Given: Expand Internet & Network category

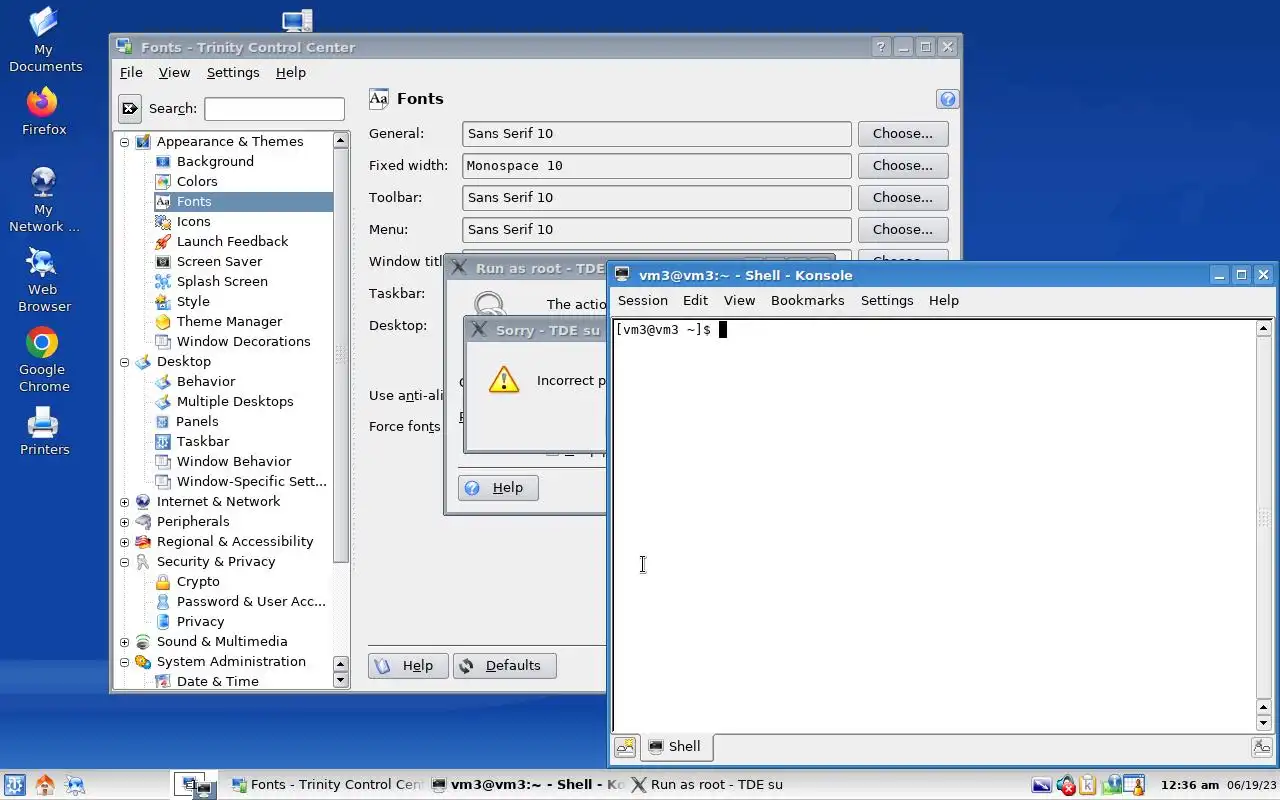Looking at the screenshot, I should click(125, 501).
